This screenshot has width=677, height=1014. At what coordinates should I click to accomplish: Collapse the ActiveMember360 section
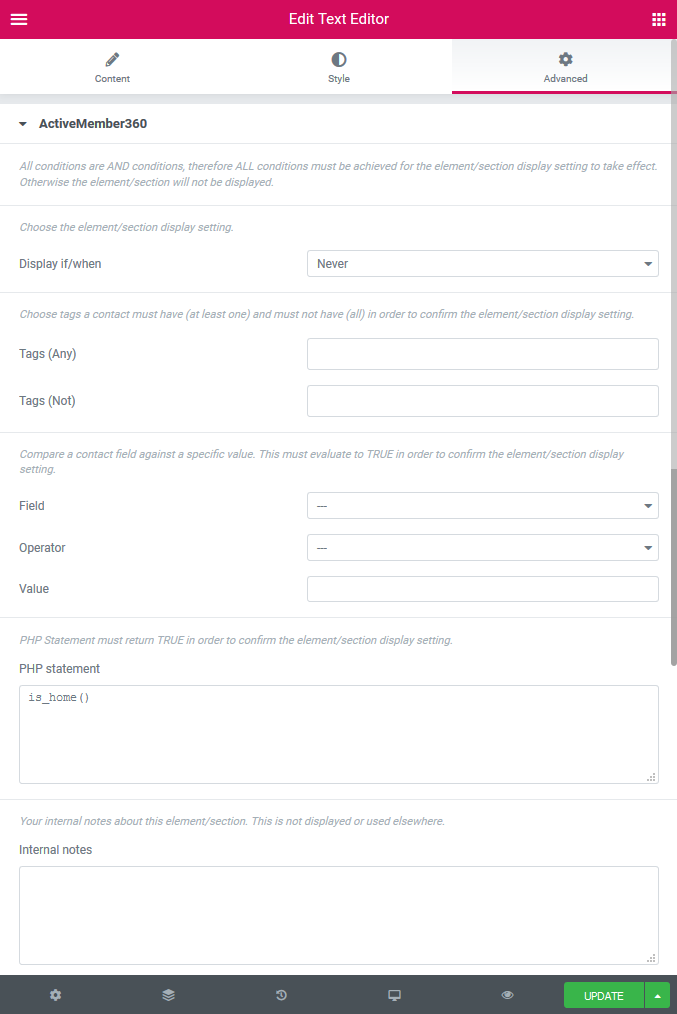(x=22, y=124)
